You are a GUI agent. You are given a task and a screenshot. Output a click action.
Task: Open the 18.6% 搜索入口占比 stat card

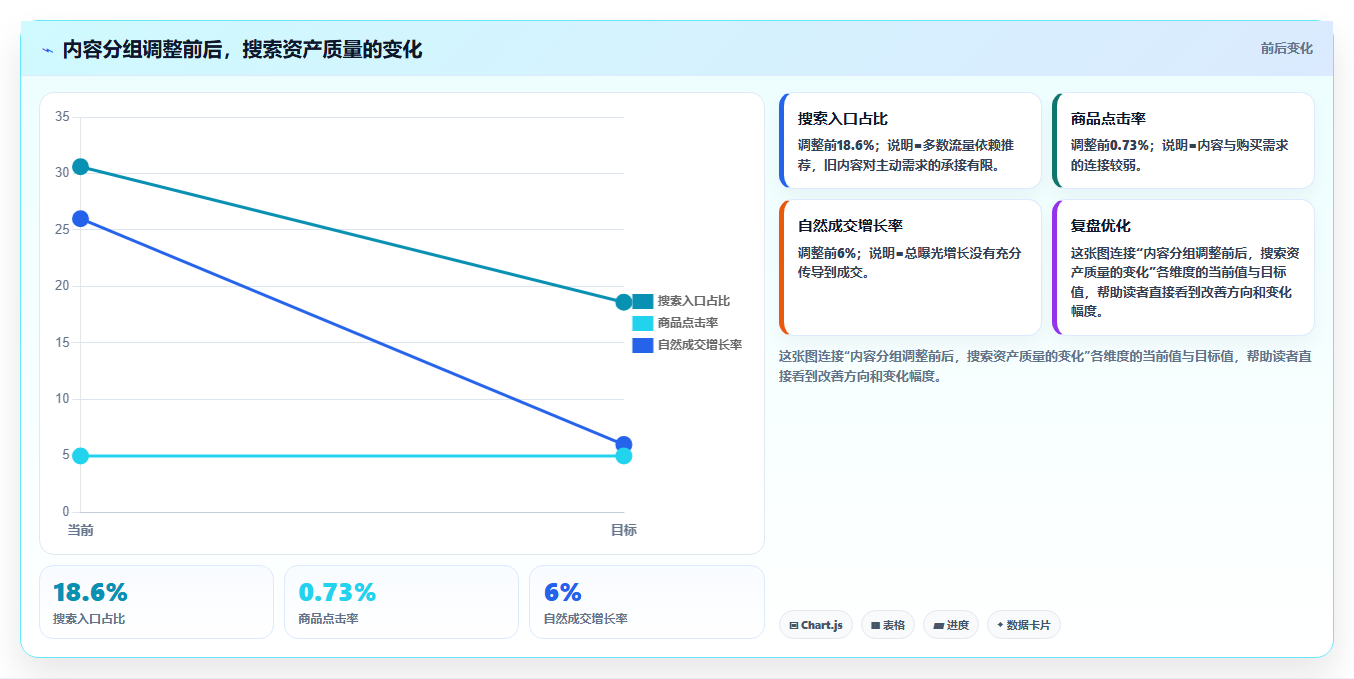coord(156,602)
